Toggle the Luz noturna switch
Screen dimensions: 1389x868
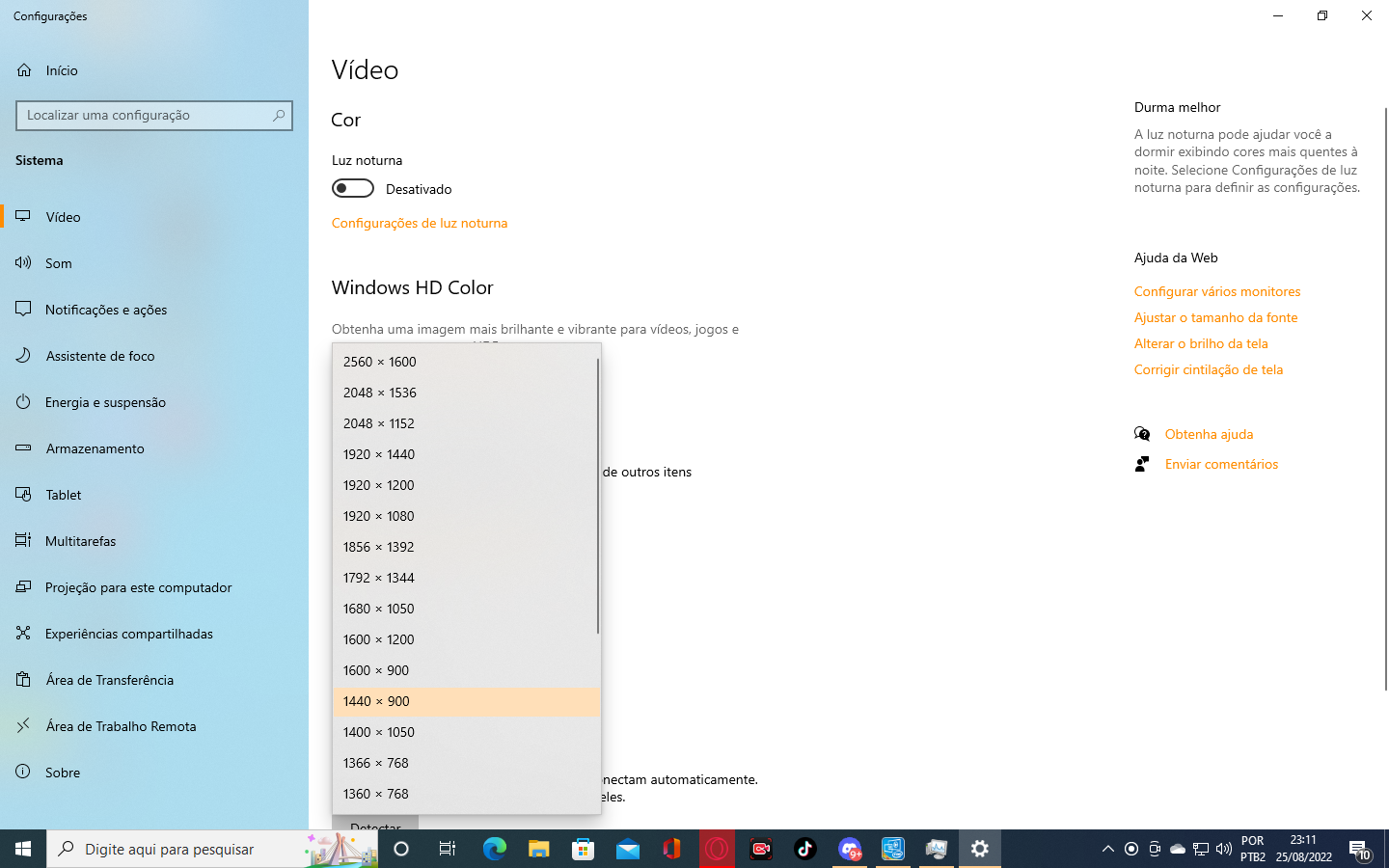(353, 188)
